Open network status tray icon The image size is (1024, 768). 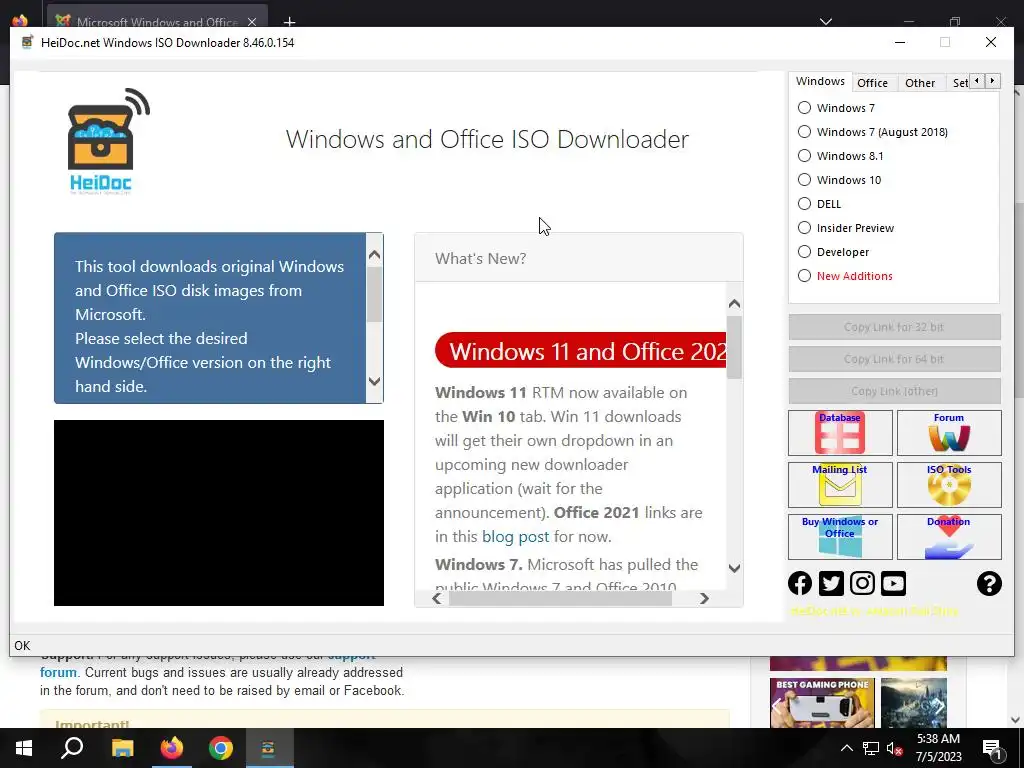[x=871, y=748]
